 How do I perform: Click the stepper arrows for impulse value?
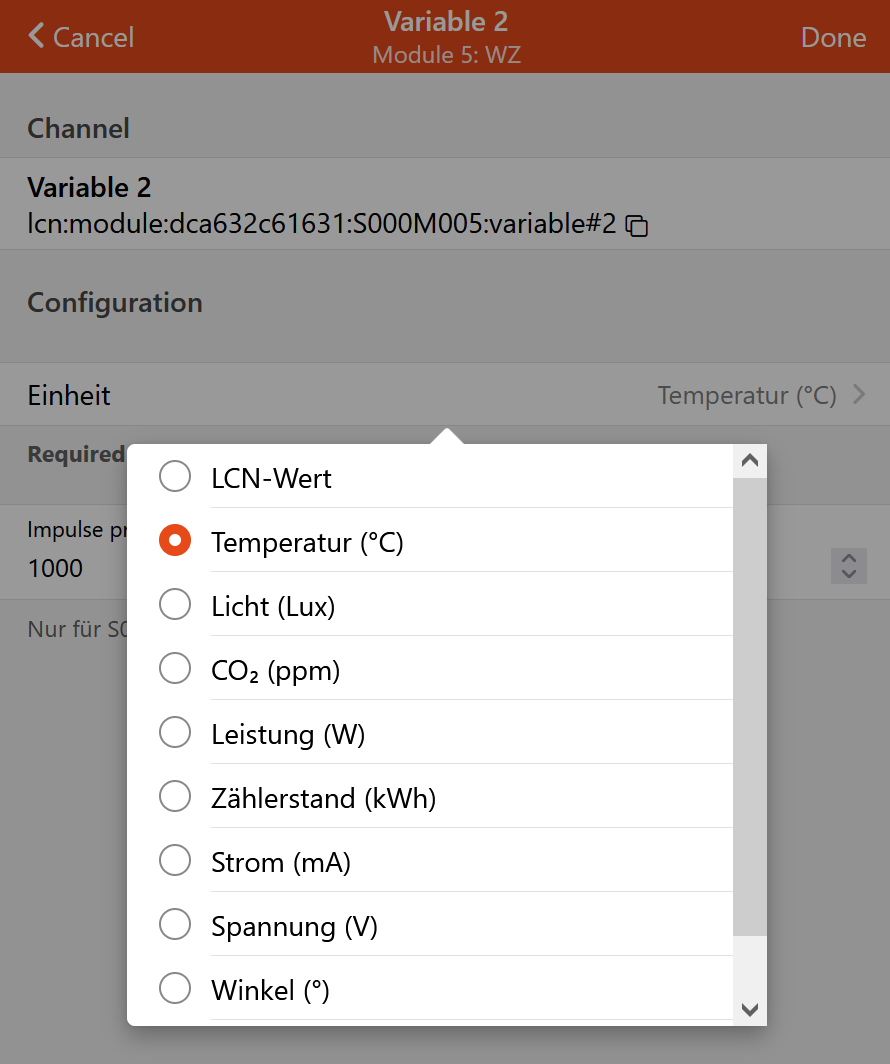(848, 566)
